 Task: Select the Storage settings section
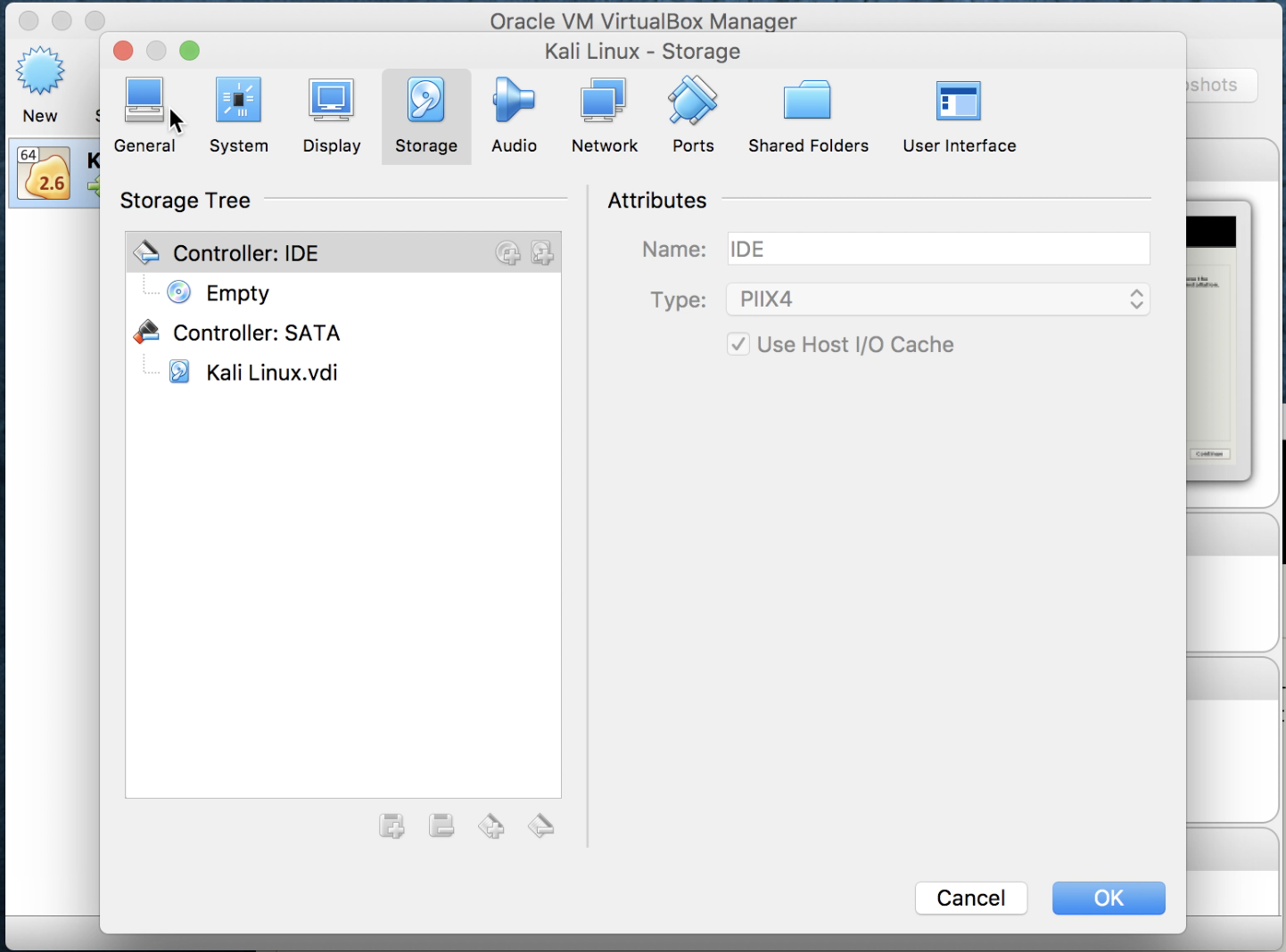tap(426, 117)
